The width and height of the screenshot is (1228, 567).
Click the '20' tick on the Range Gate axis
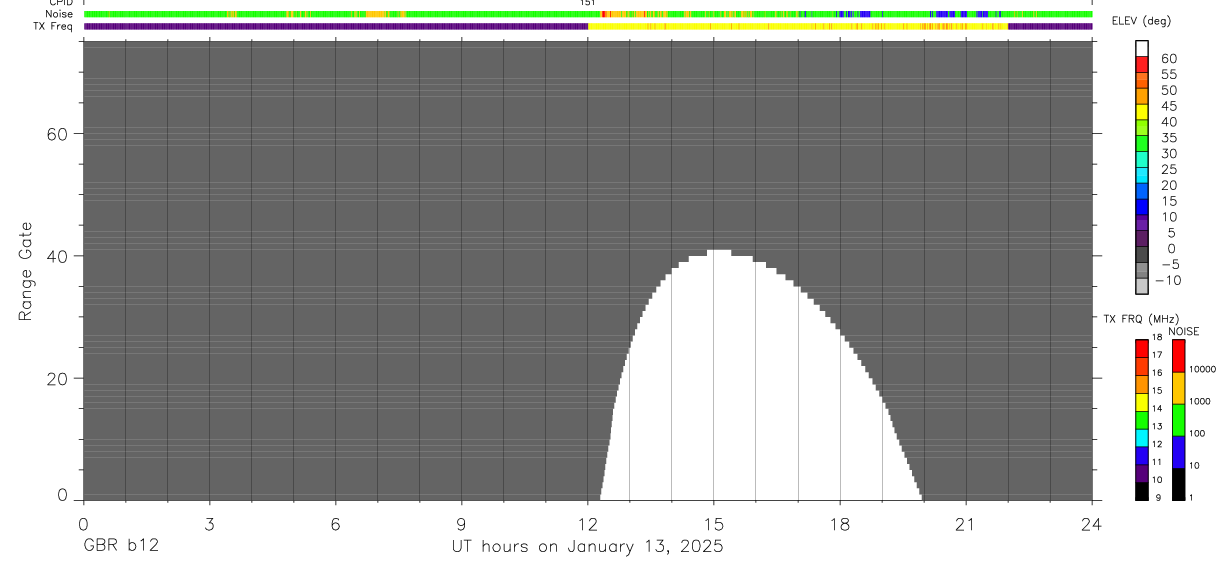(x=59, y=378)
